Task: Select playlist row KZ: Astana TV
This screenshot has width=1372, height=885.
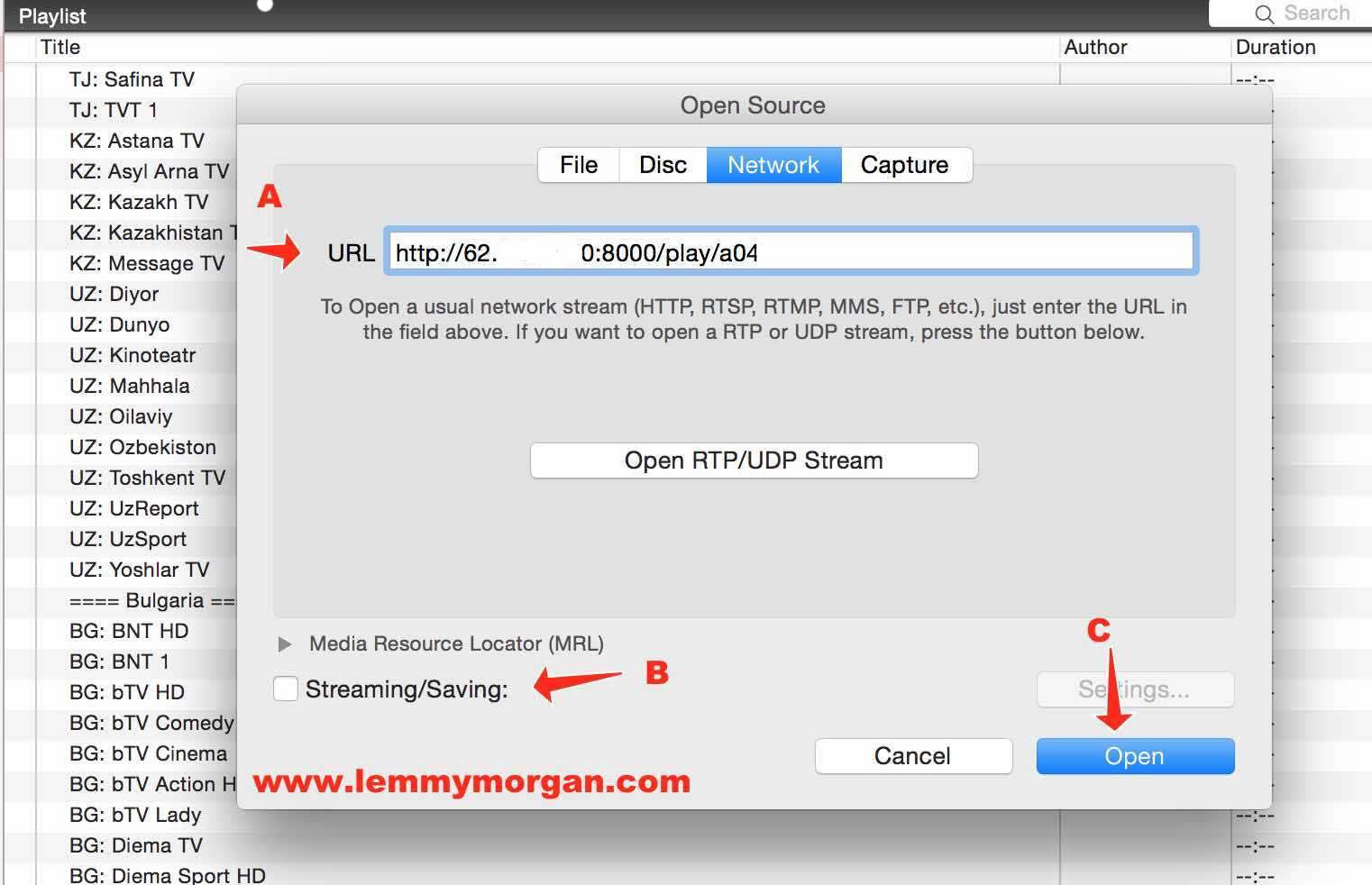Action: coord(137,141)
